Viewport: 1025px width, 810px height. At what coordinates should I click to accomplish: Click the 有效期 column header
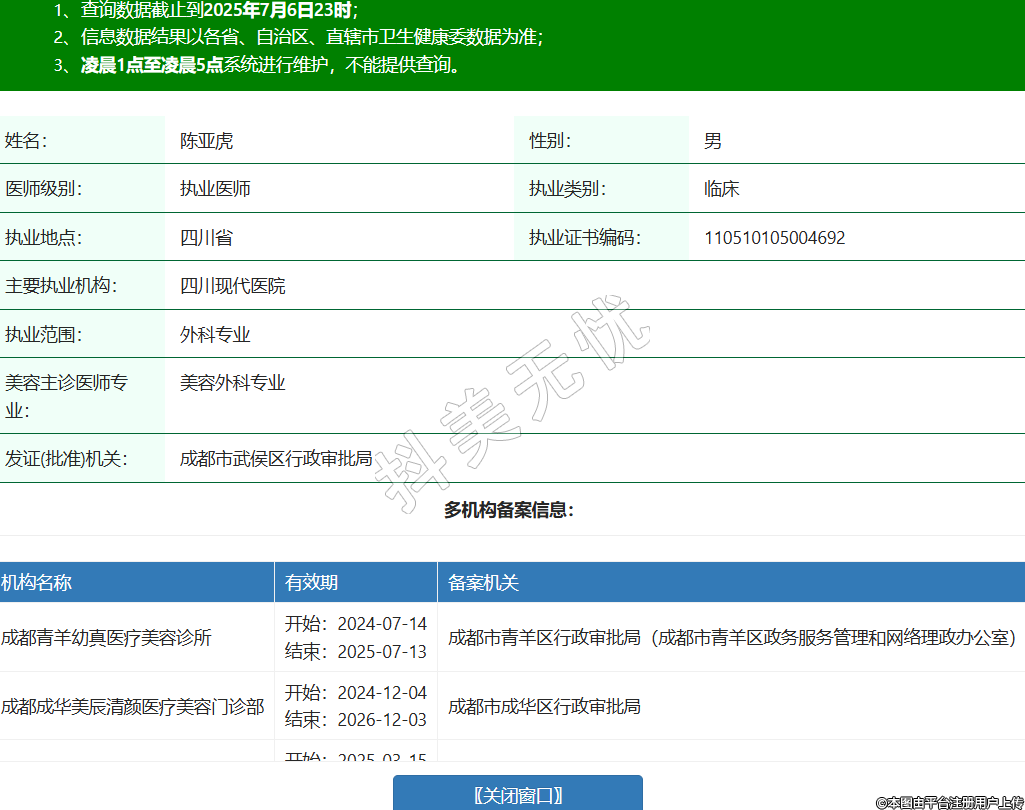click(311, 583)
